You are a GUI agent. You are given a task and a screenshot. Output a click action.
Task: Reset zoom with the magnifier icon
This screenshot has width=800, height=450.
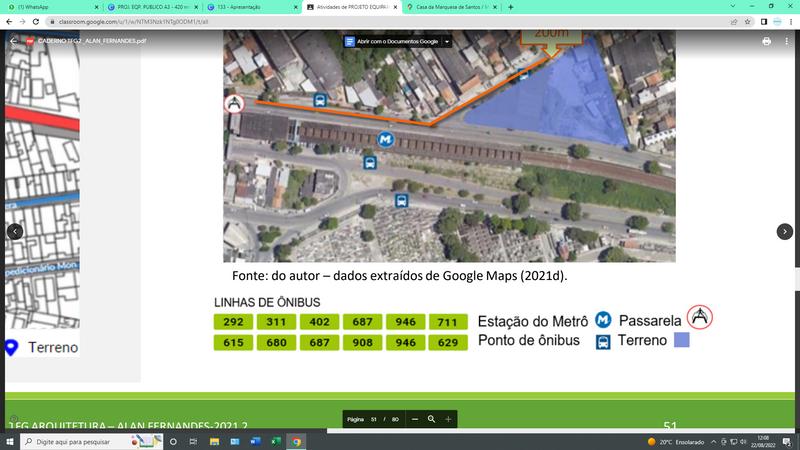[x=431, y=419]
